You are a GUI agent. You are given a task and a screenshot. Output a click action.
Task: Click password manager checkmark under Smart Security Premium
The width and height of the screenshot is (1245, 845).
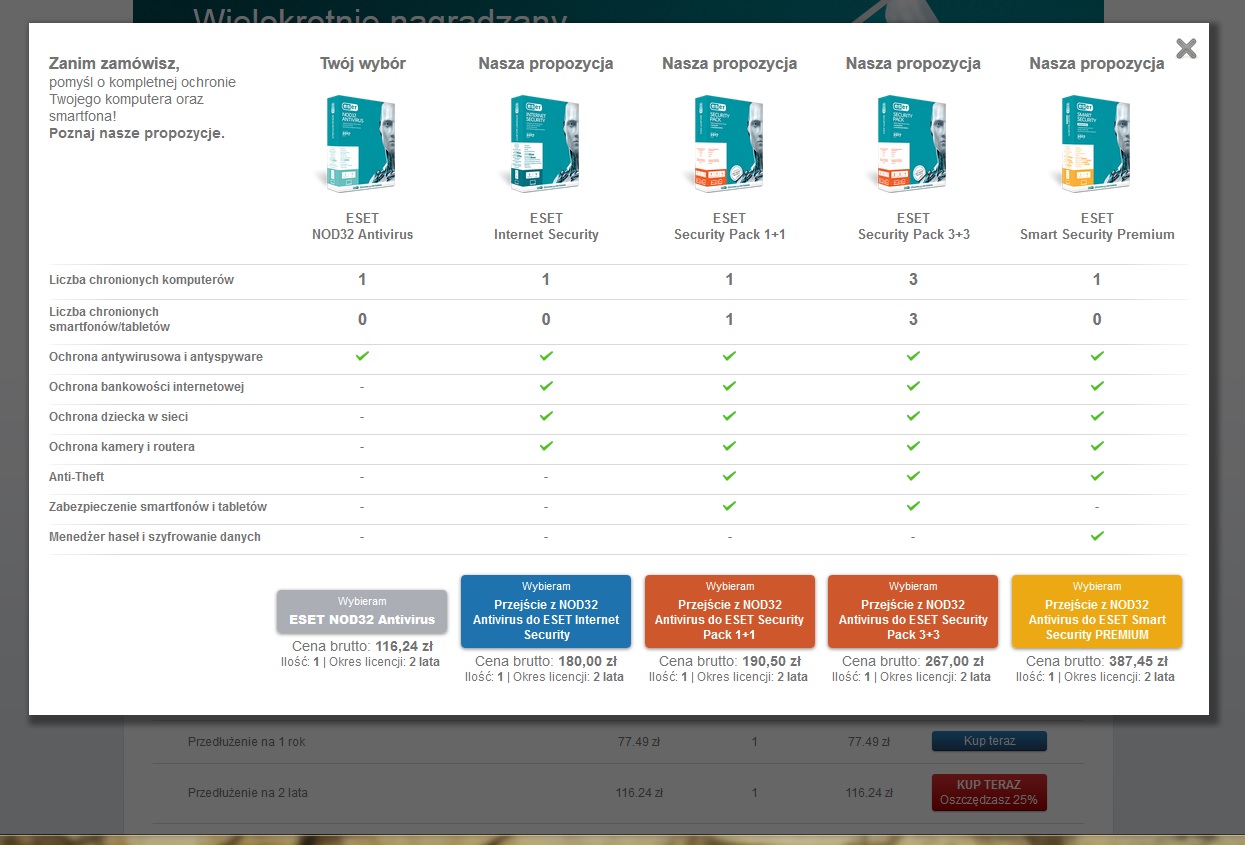pos(1097,536)
